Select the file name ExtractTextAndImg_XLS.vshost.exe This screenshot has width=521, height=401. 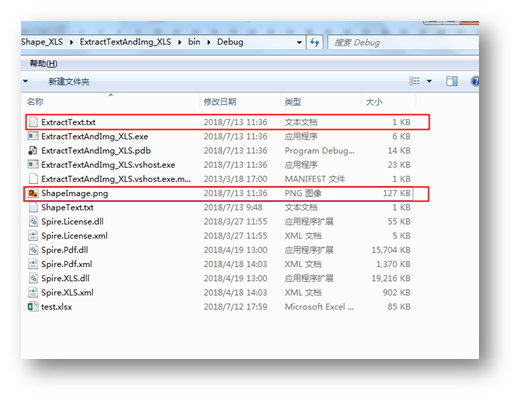point(108,165)
